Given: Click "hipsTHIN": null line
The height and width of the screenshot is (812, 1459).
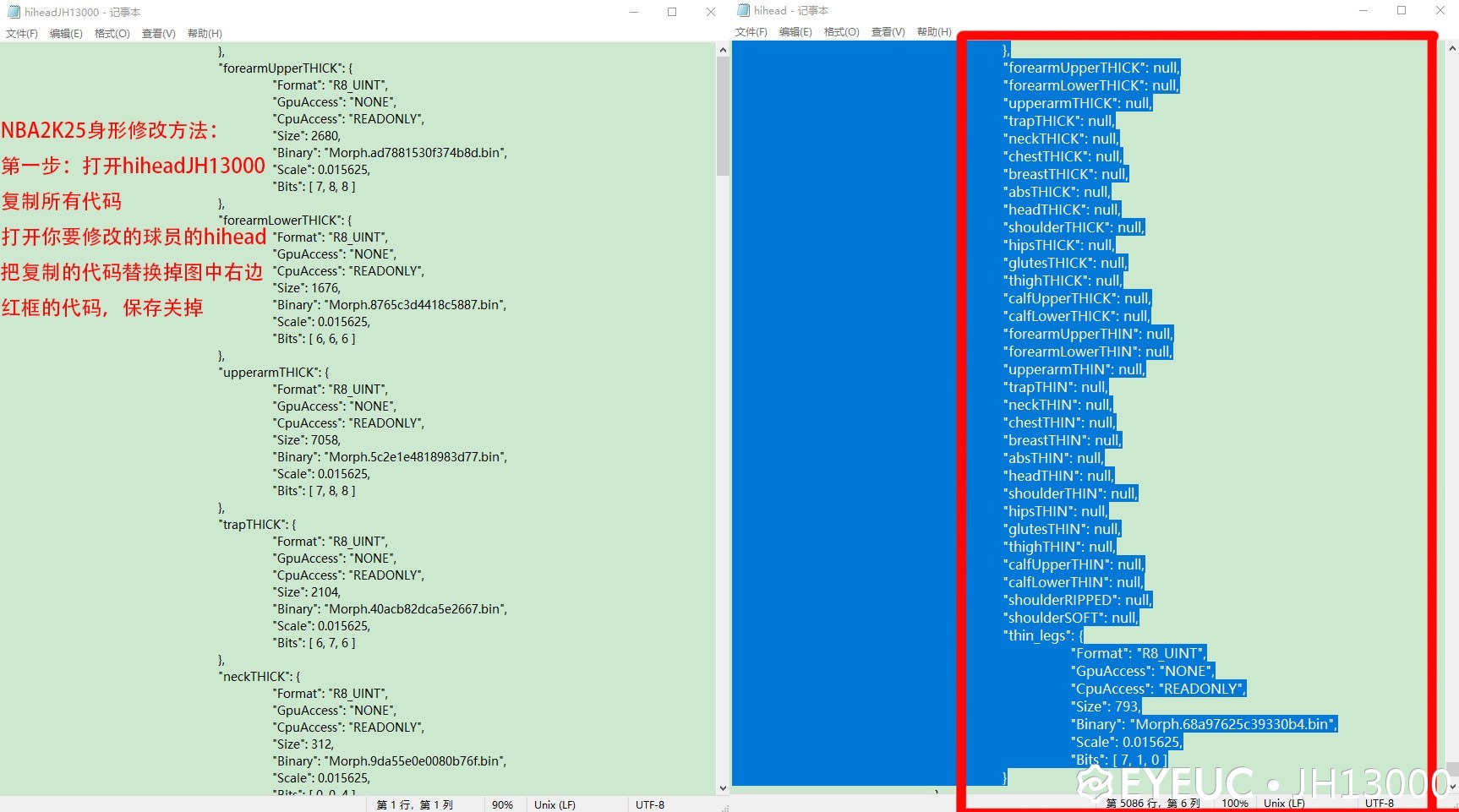Looking at the screenshot, I should pyautogui.click(x=1056, y=511).
